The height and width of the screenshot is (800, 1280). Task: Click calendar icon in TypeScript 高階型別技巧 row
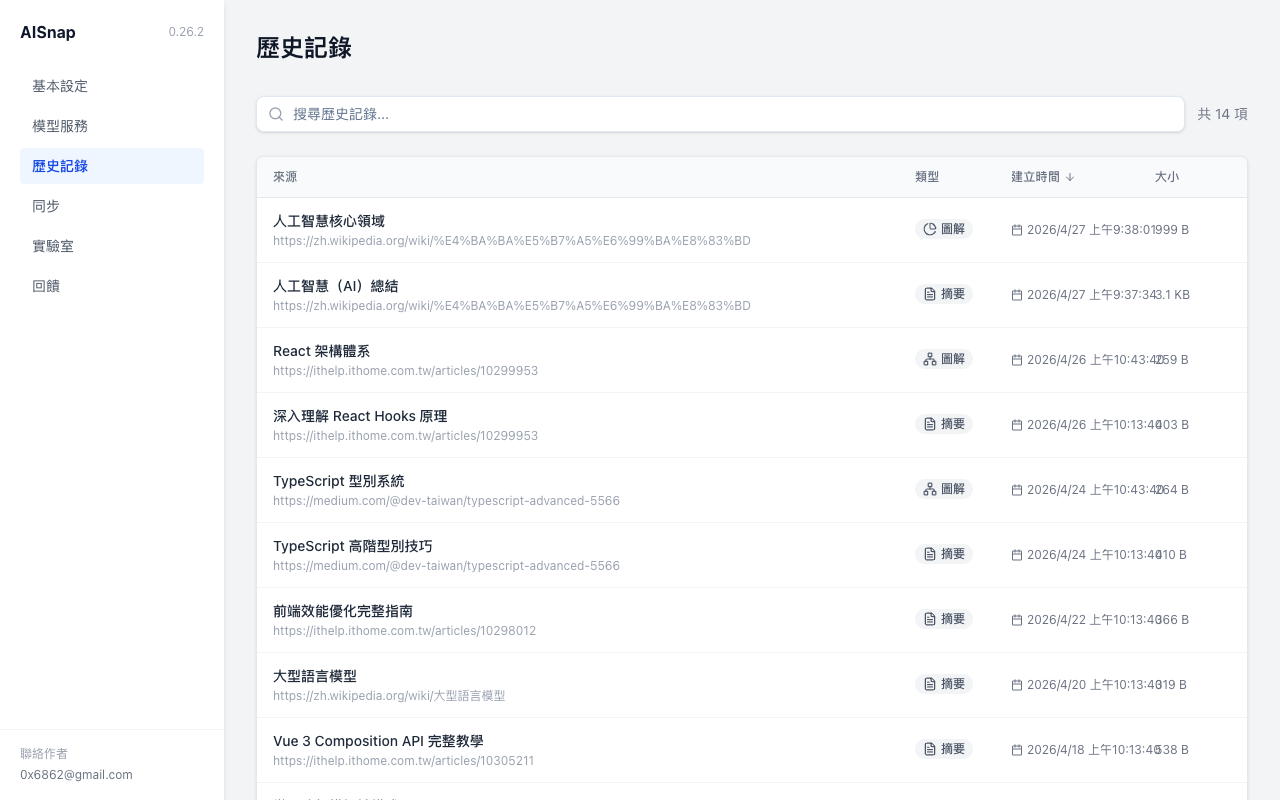[x=1017, y=555]
